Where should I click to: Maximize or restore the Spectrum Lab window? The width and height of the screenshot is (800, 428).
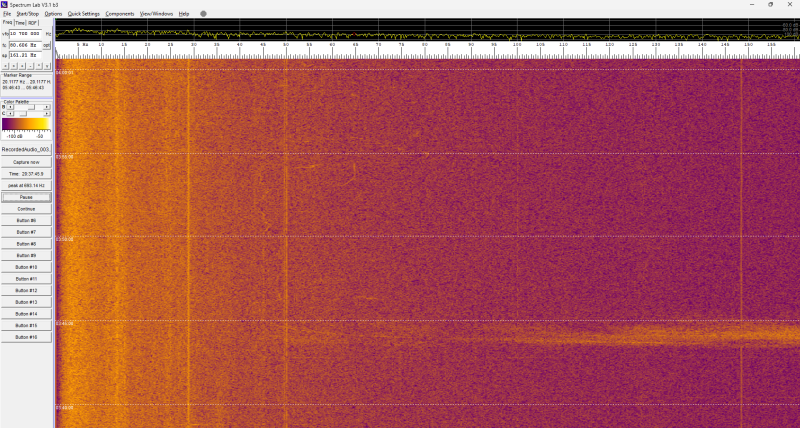click(770, 5)
